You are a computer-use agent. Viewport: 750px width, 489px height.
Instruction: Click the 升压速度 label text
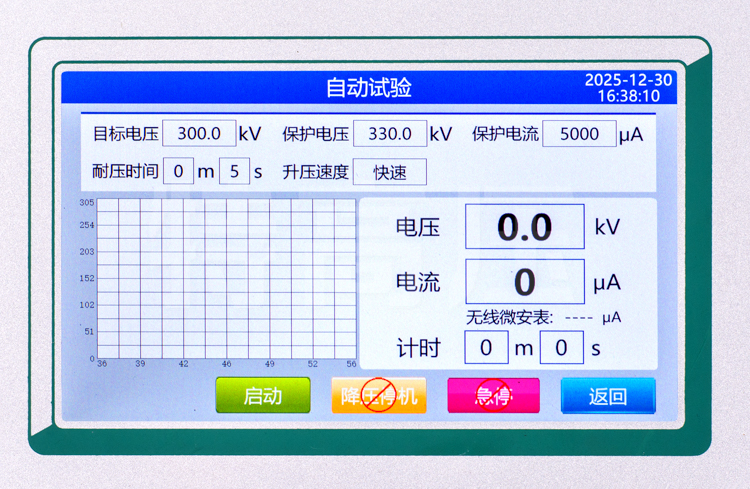point(315,172)
